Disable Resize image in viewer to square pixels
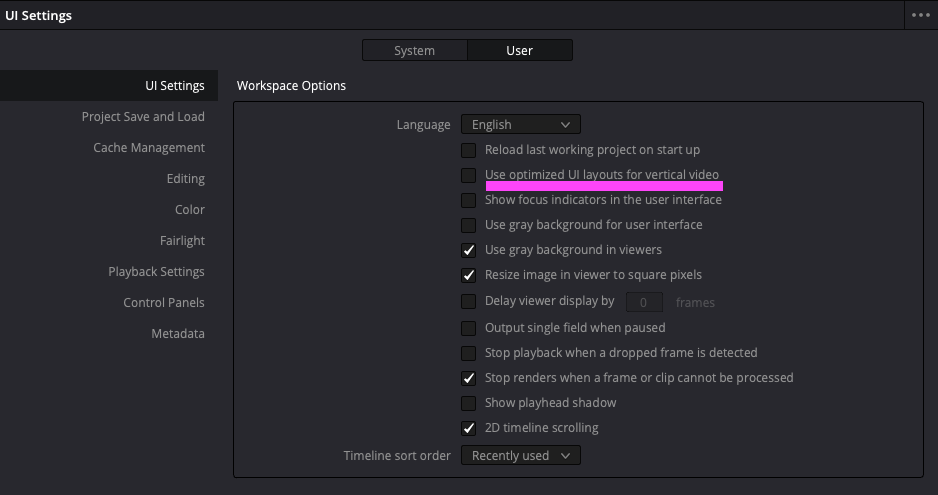The height and width of the screenshot is (495, 938). (x=468, y=275)
